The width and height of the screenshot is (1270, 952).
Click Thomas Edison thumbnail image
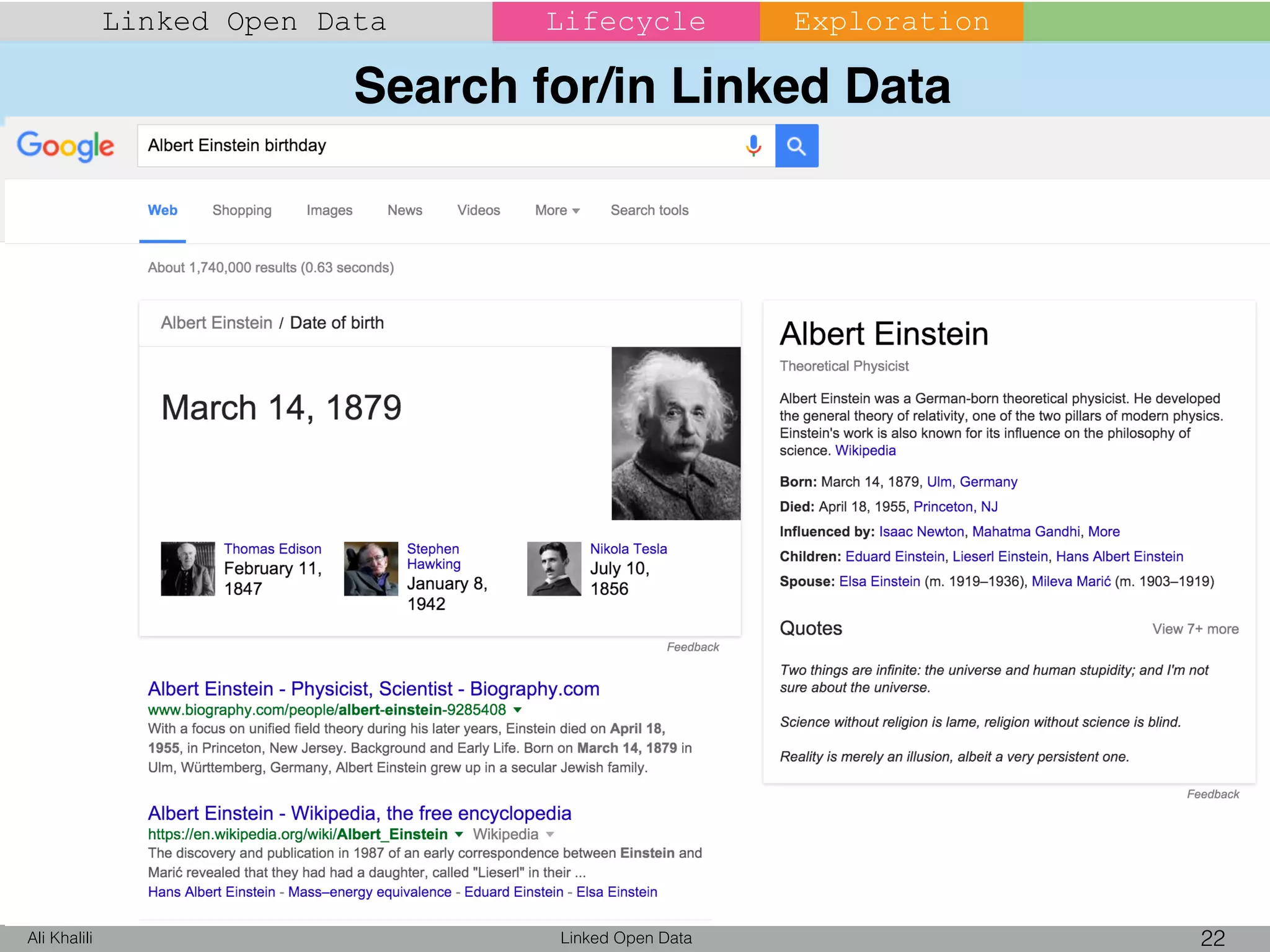(x=188, y=569)
